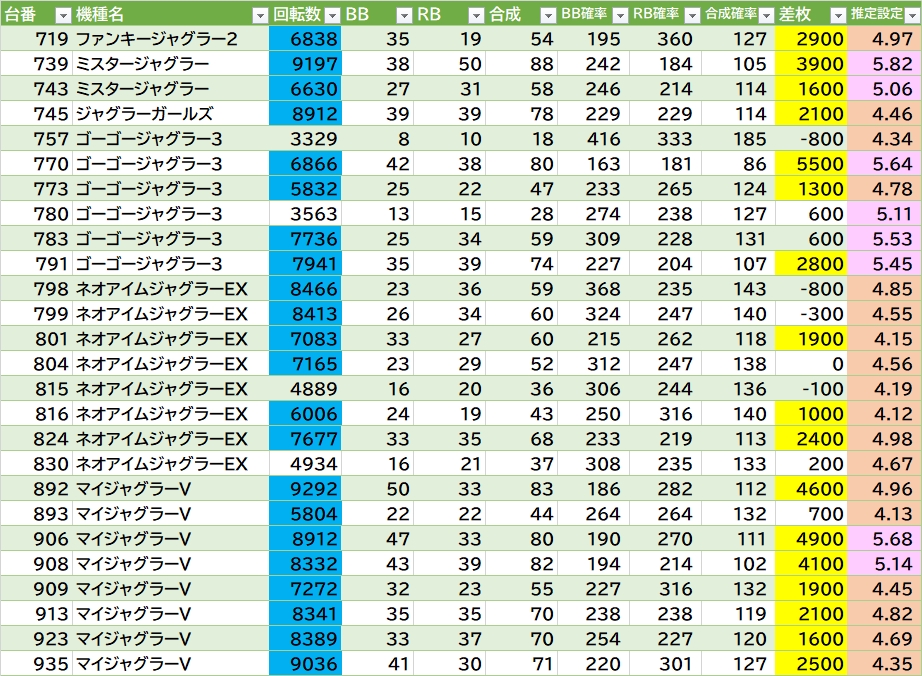Screen dimensions: 922x676
Task: Open the 合成 column filter dropdown
Action: 547,15
